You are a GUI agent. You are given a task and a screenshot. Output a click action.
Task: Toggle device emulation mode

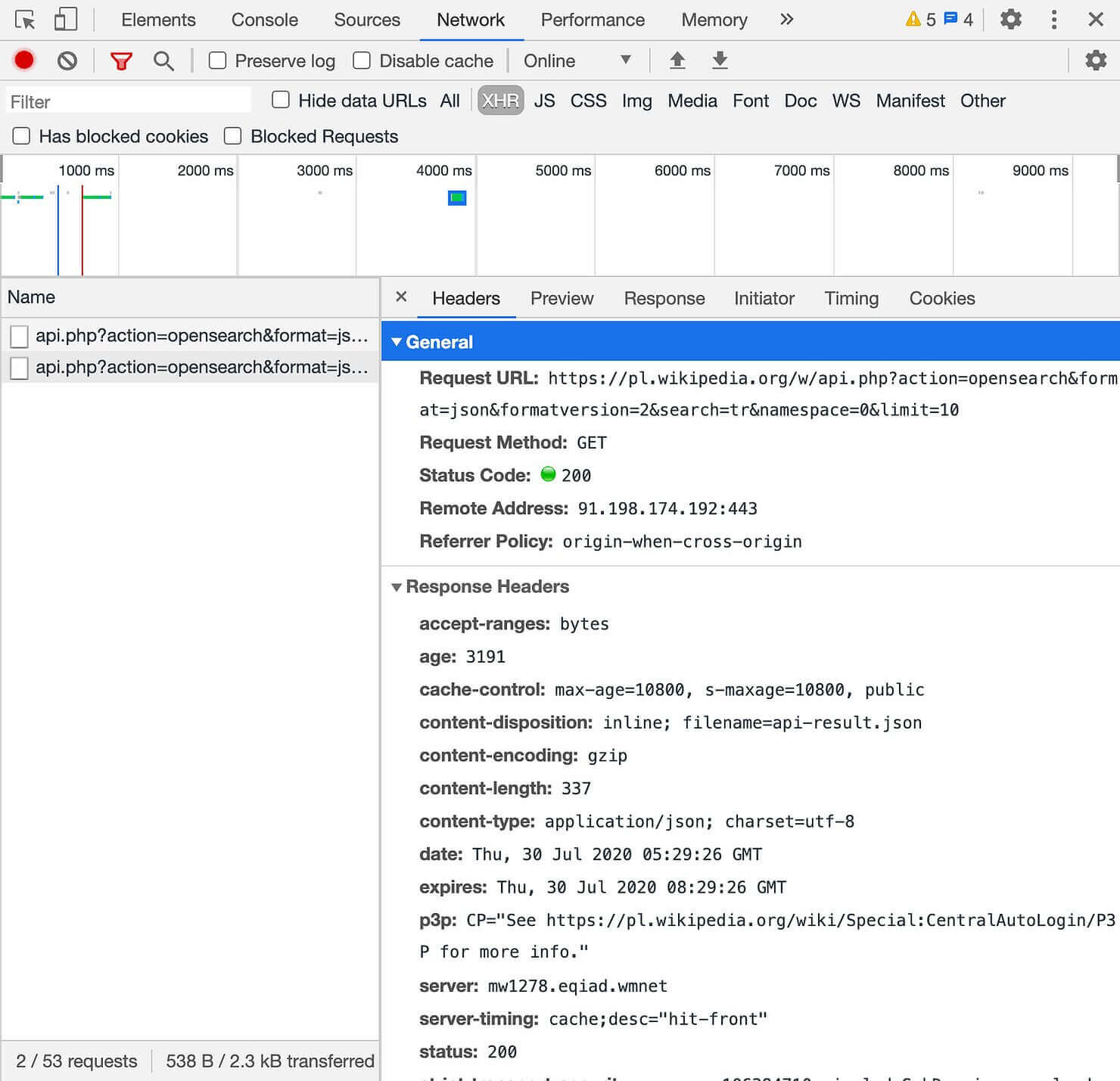click(65, 19)
